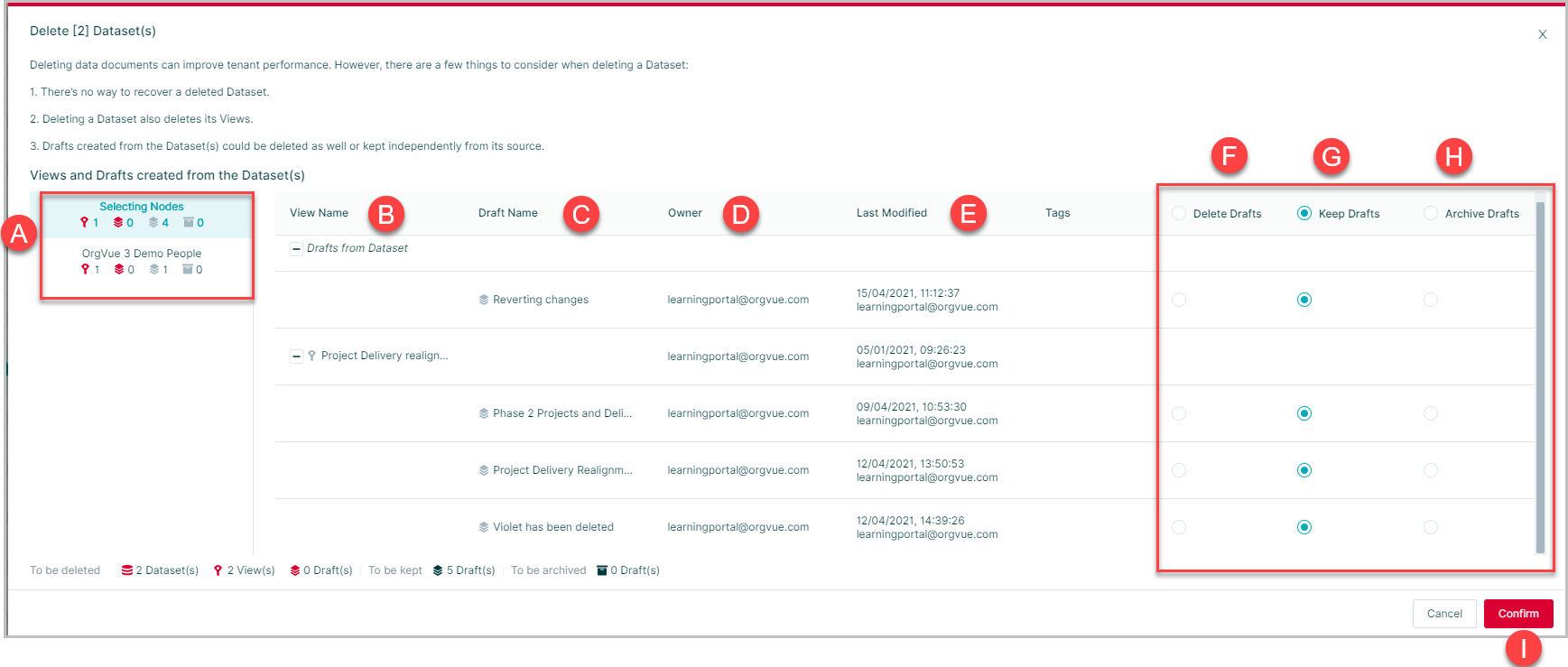Screen dimensions: 1568x667
Task: Click the view pin icon under Selecting Nodes
Action: click(84, 223)
